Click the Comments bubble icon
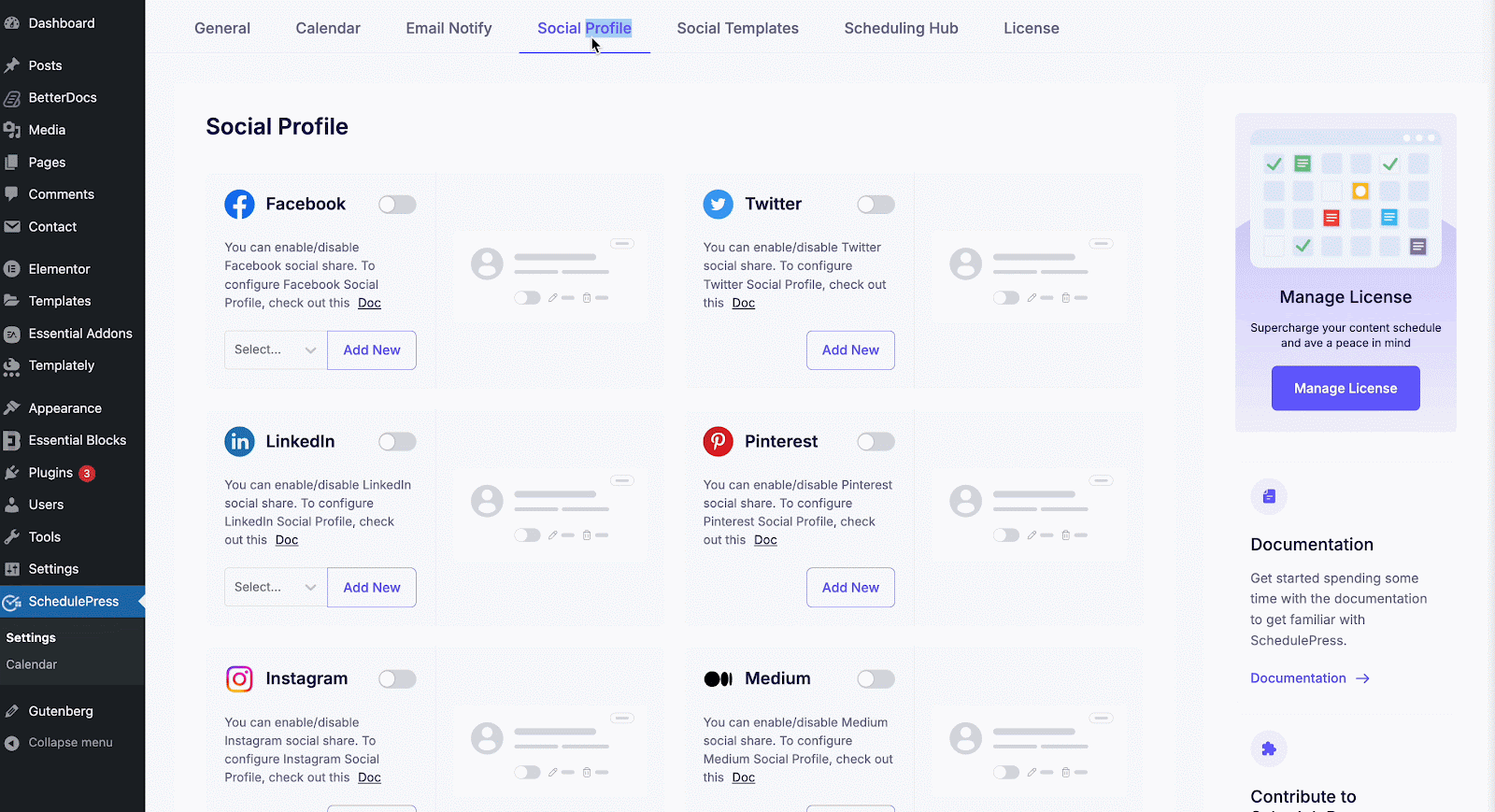The width and height of the screenshot is (1495, 812). (x=12, y=194)
